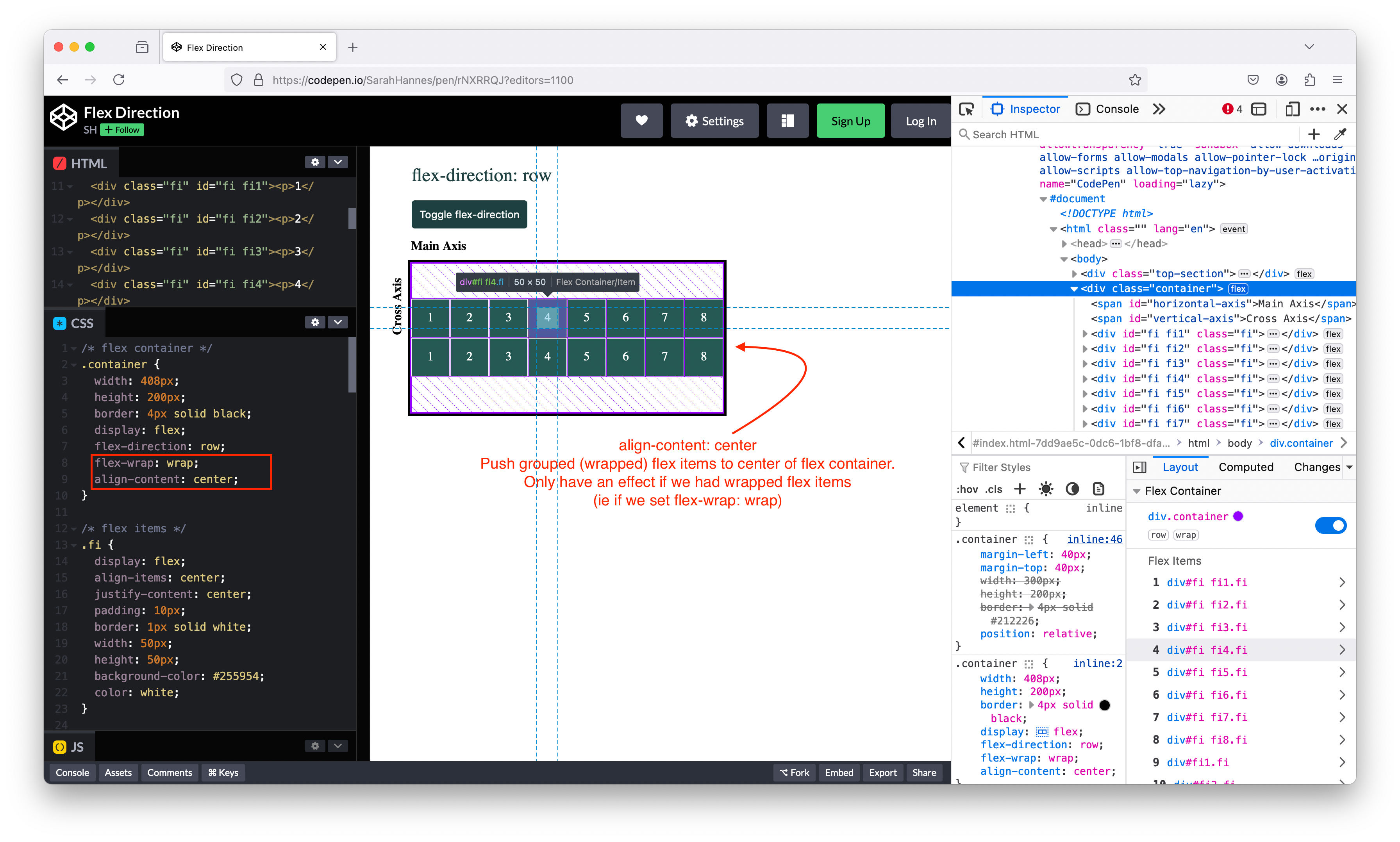This screenshot has height=842, width=1400.
Task: Toggle responsive design mode icon
Action: [x=1292, y=109]
